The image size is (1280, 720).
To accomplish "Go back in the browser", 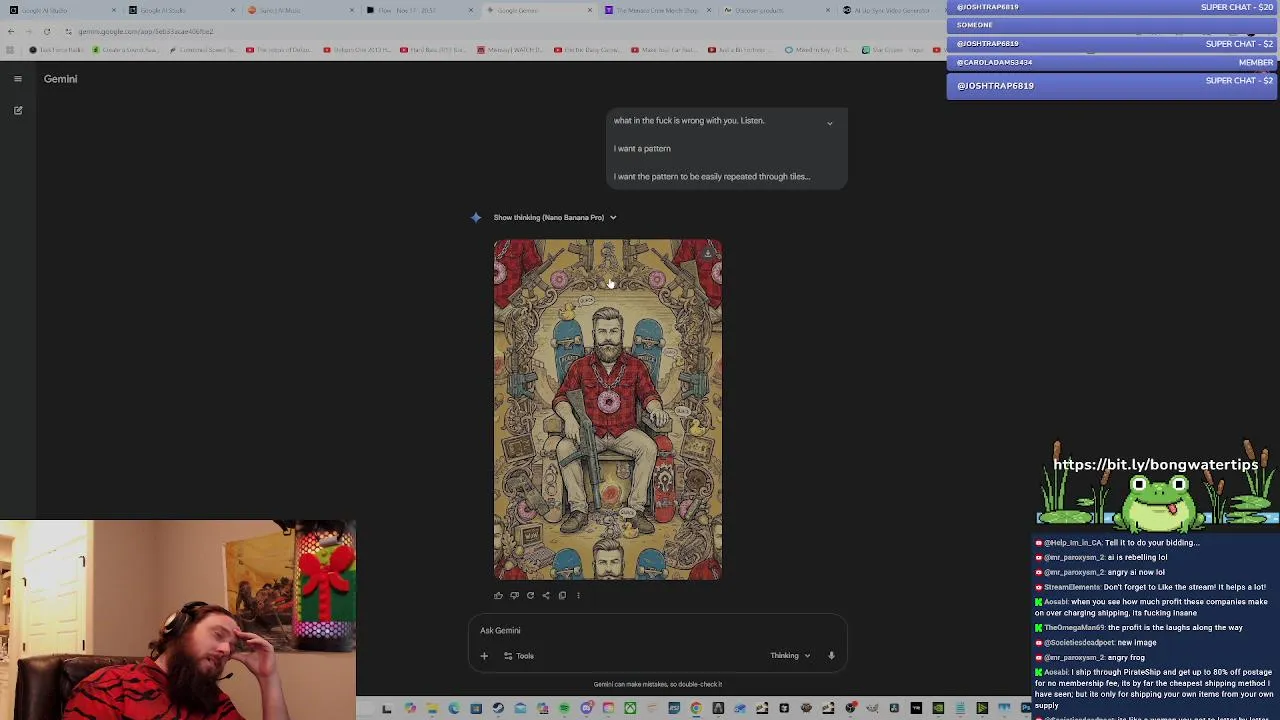I will point(11,31).
